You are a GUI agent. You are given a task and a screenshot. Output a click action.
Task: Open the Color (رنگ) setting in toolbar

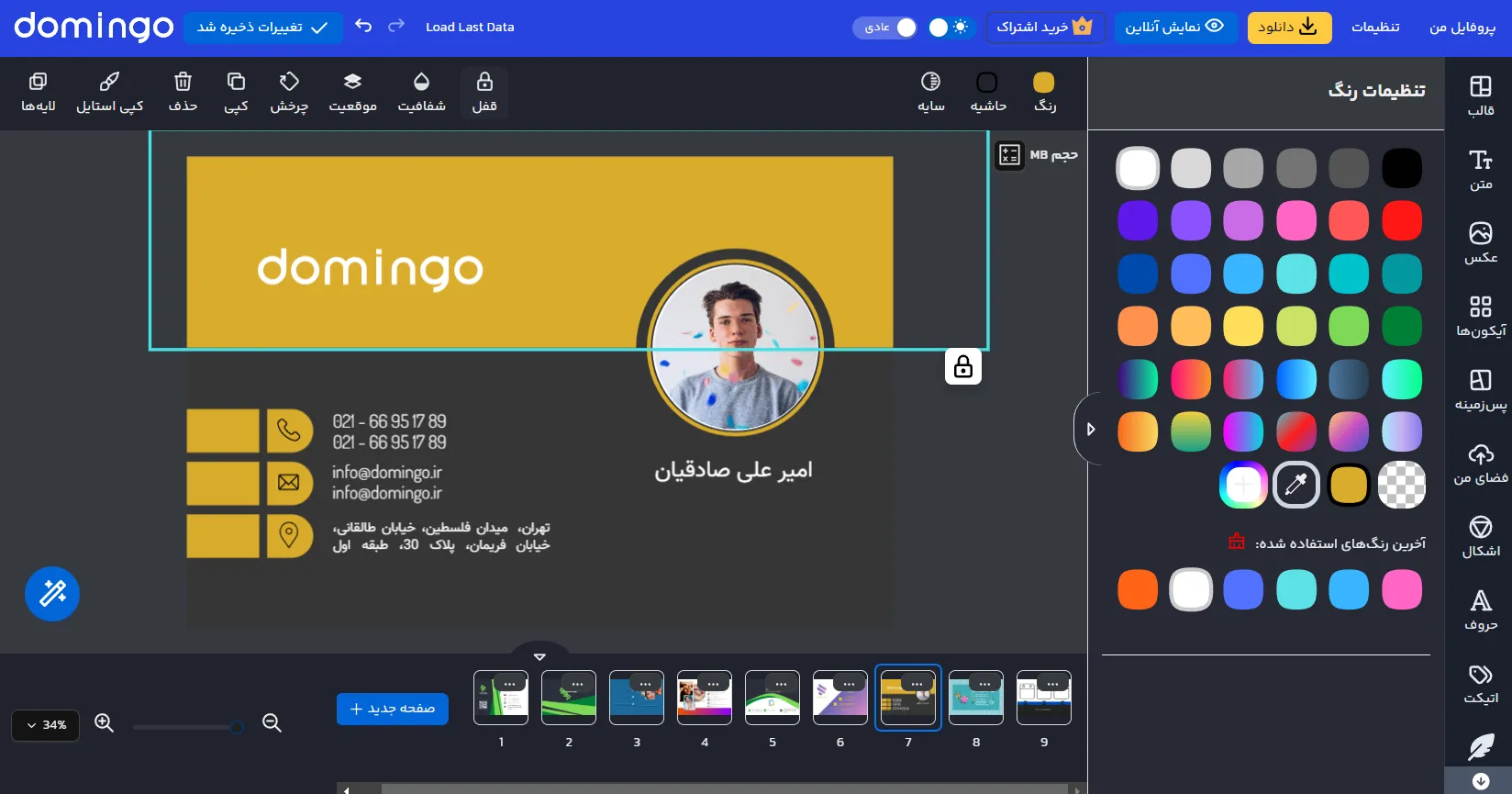(1044, 93)
